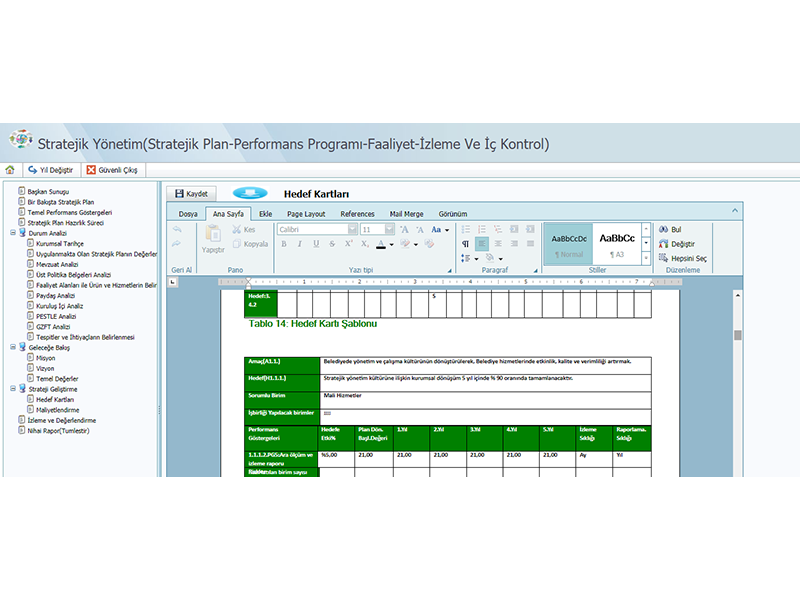Click the numbered list icon
This screenshot has width=800, height=600.
[x=482, y=230]
